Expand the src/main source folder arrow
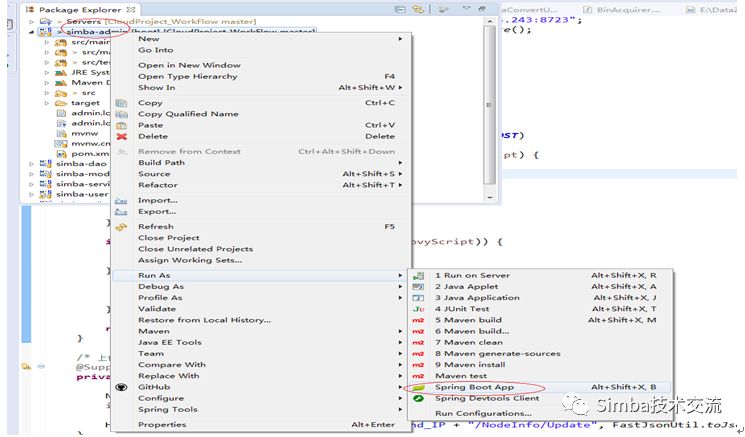This screenshot has height=437, width=745. point(47,42)
